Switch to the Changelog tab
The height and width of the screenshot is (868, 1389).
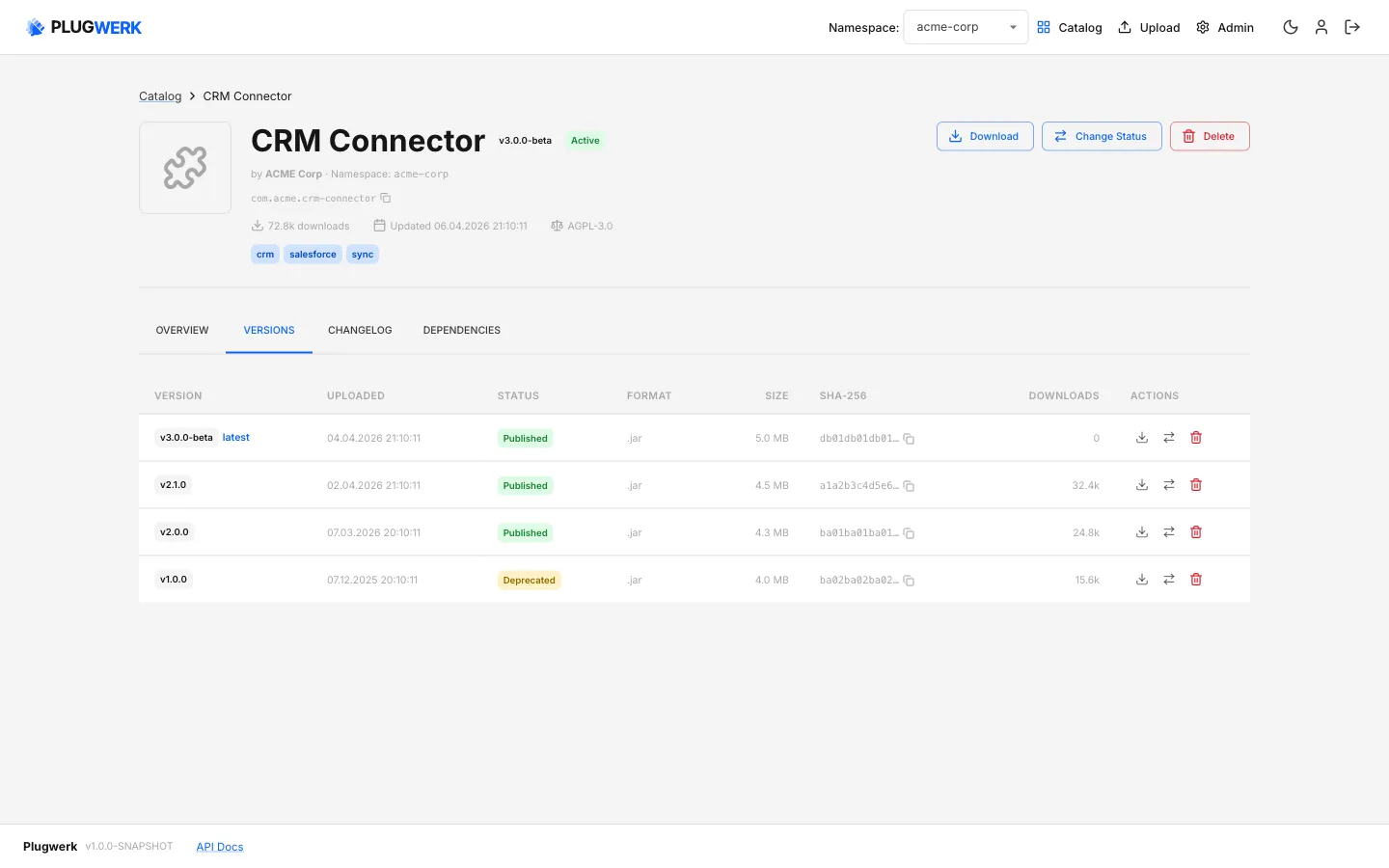(360, 330)
